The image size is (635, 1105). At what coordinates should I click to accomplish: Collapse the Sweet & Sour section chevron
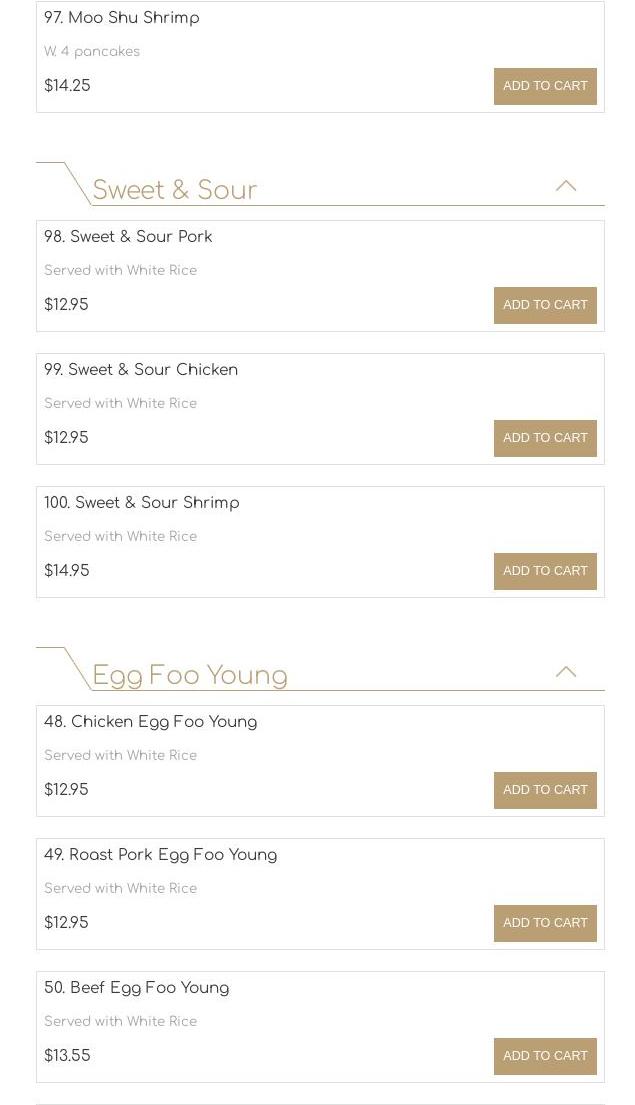[566, 186]
